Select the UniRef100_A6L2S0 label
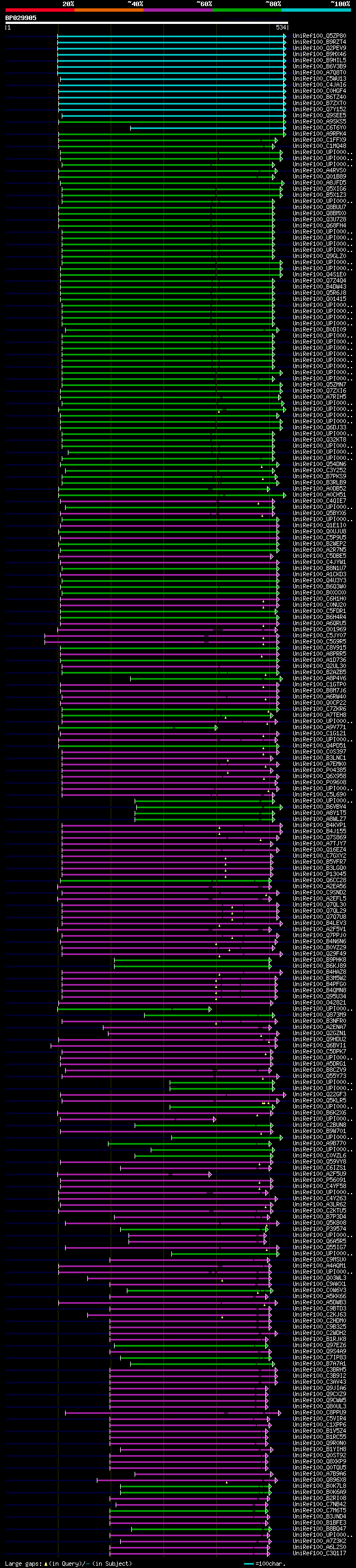 pyautogui.click(x=319, y=1547)
